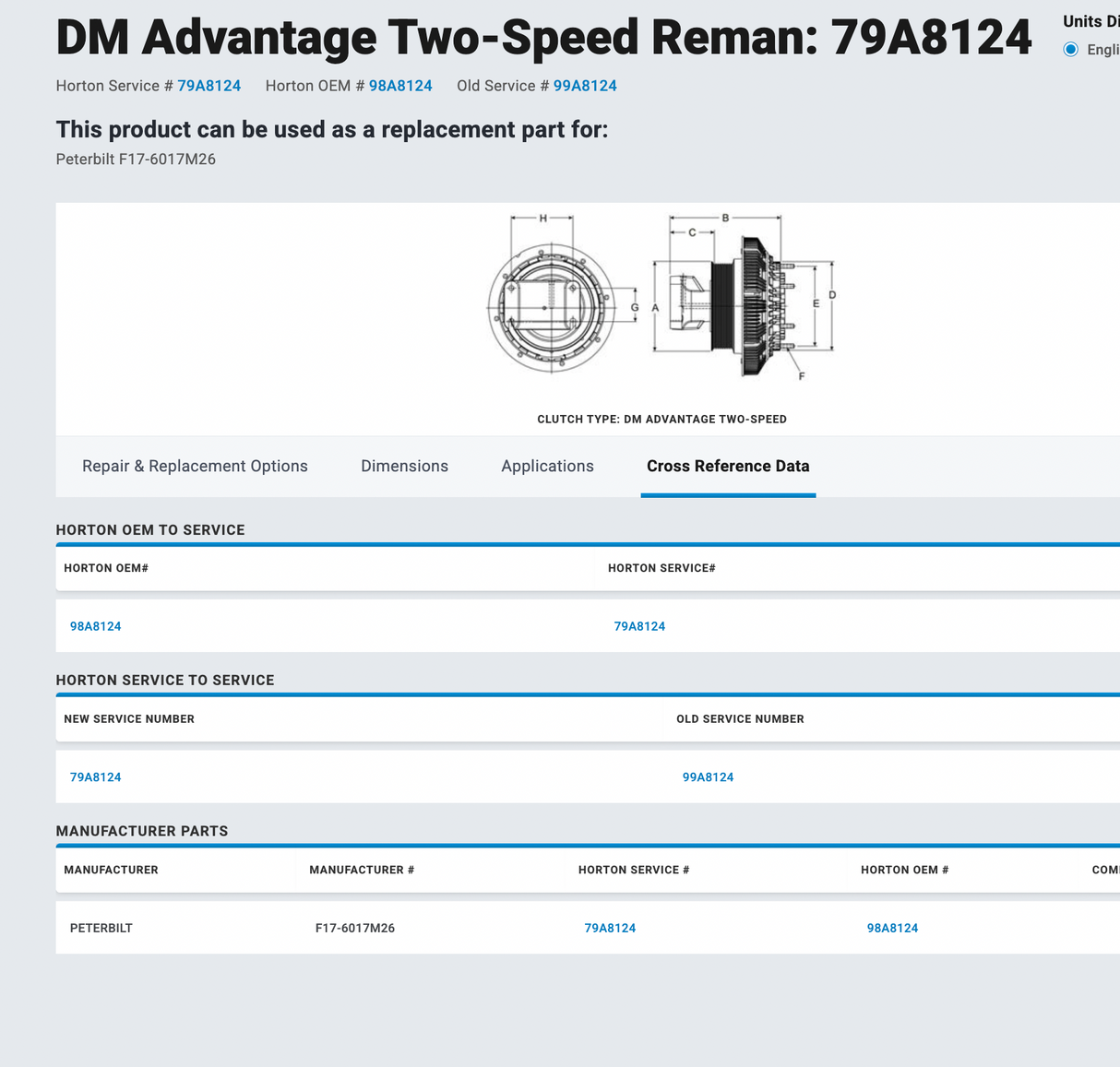The image size is (1120, 1067).
Task: Click HORTON SERVICE # header in Manufacturer Parts
Action: tap(634, 870)
